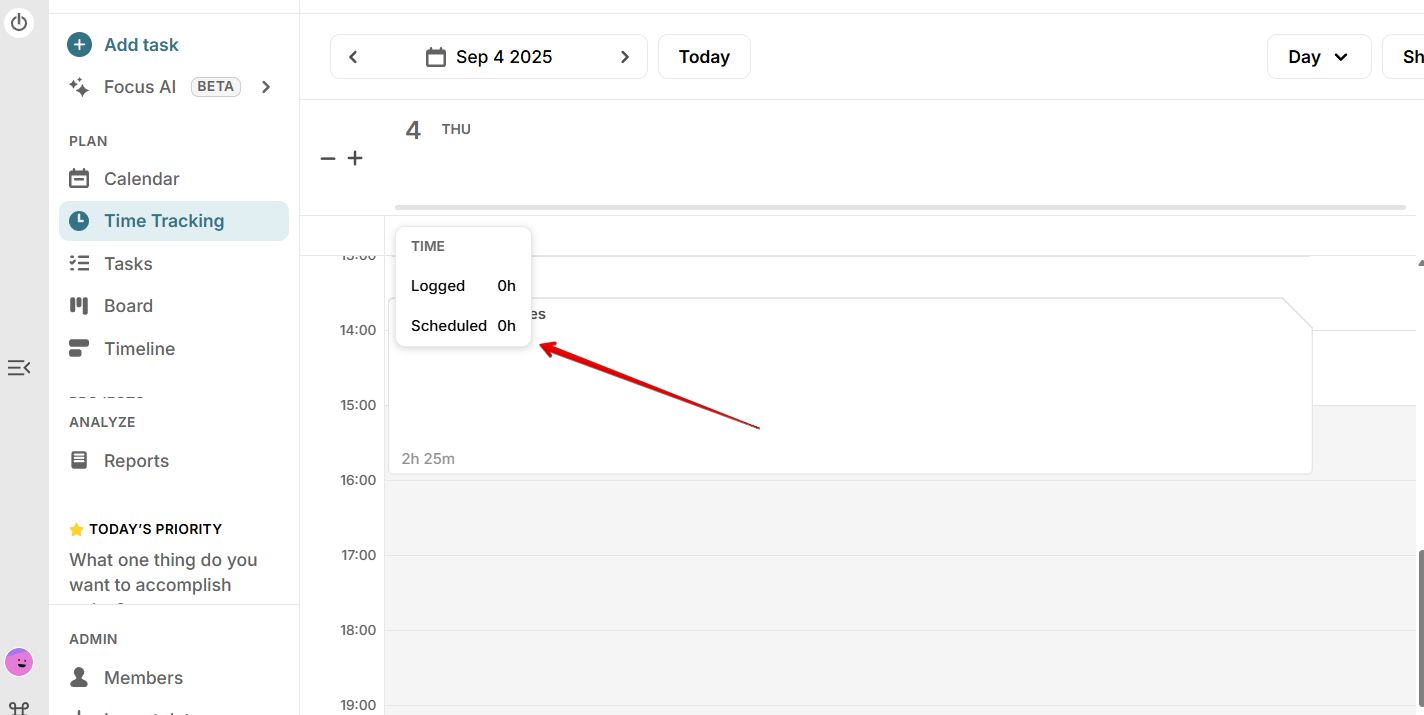Viewport: 1424px width, 715px height.
Task: Zoom in calendar with plus icon
Action: [x=355, y=159]
